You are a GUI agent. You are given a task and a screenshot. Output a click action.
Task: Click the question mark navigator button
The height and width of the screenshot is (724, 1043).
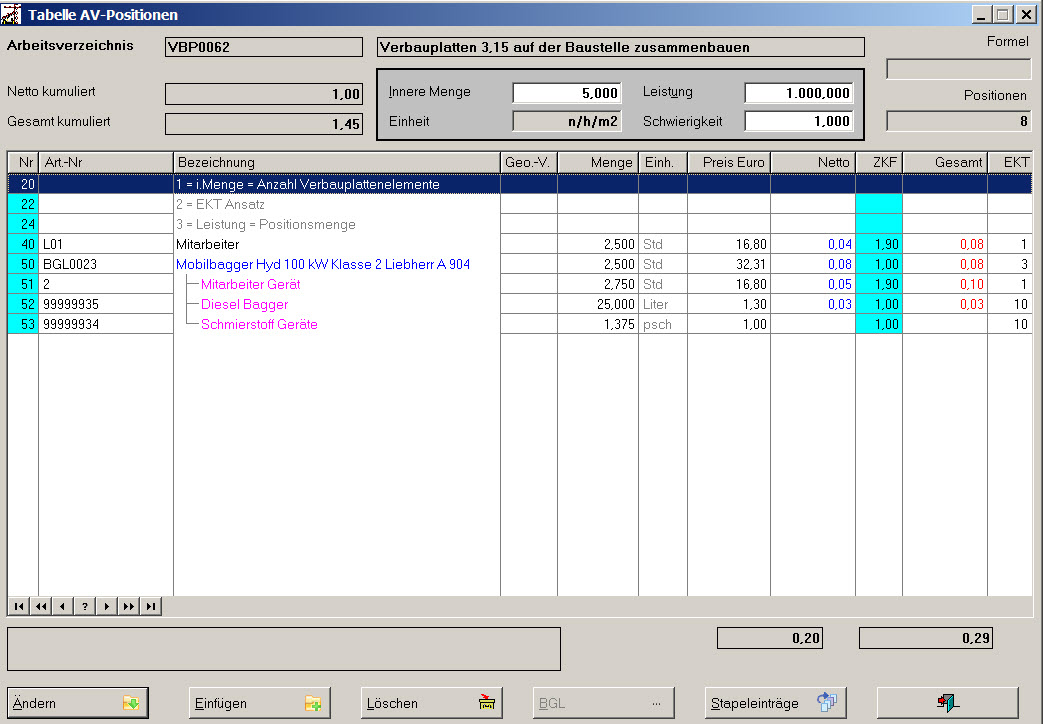85,606
